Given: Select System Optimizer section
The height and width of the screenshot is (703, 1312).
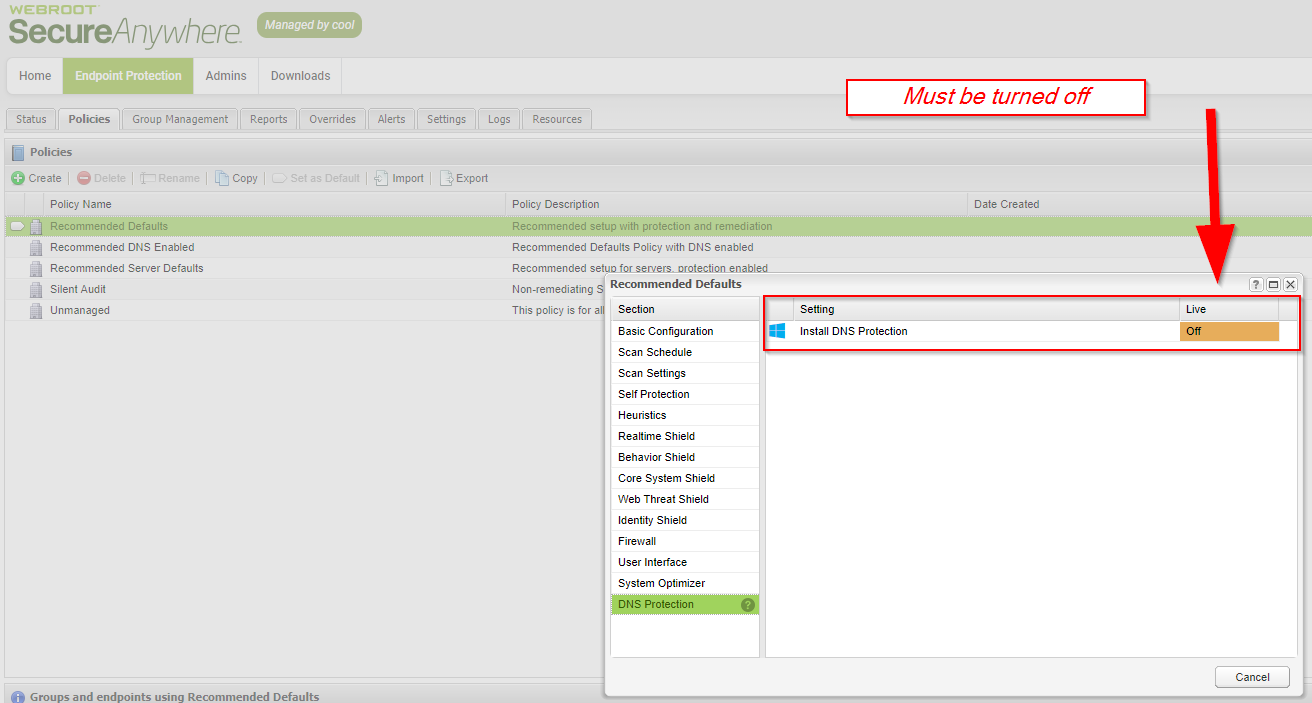Looking at the screenshot, I should pyautogui.click(x=685, y=583).
